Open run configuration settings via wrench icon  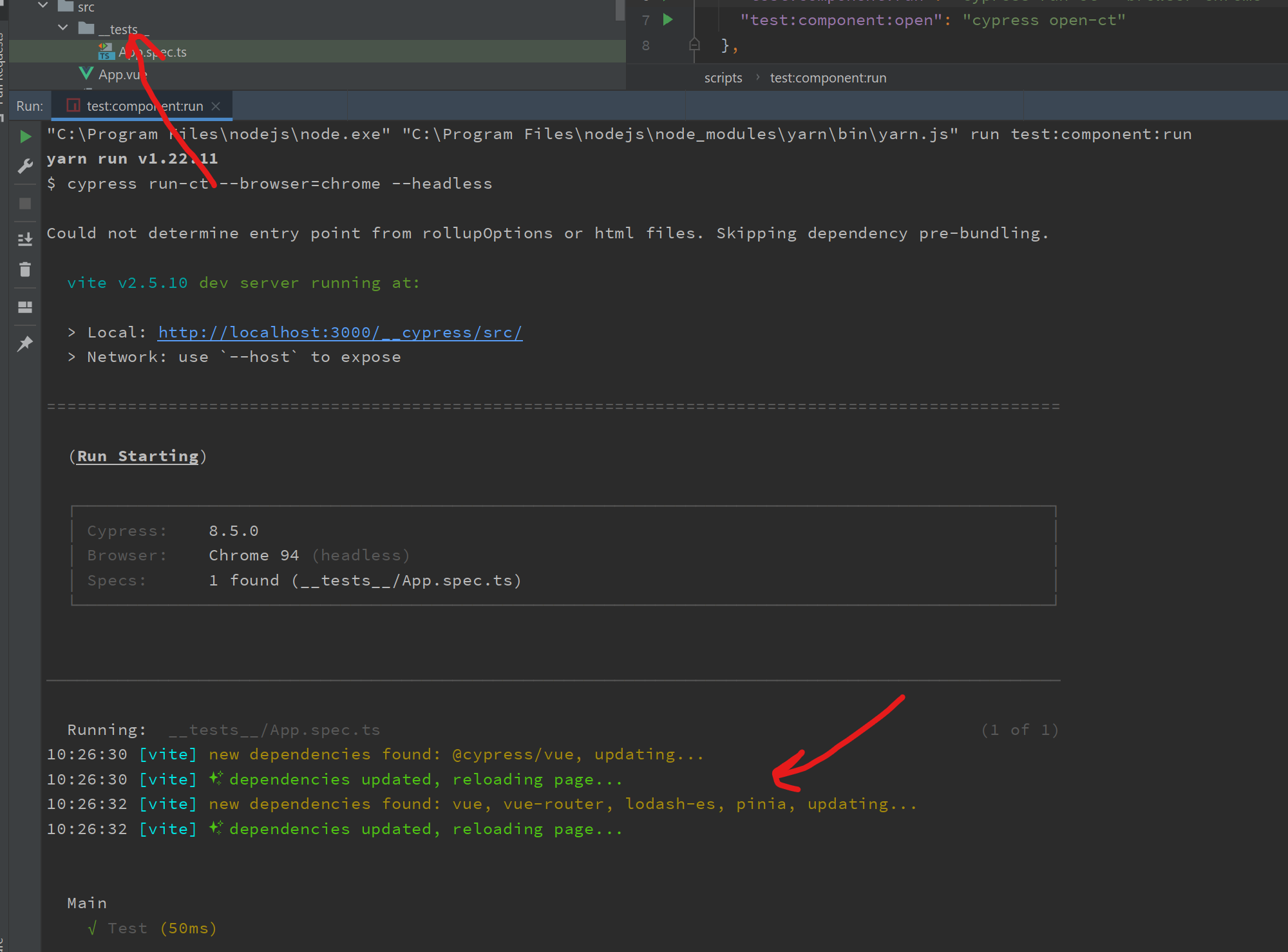pyautogui.click(x=26, y=166)
